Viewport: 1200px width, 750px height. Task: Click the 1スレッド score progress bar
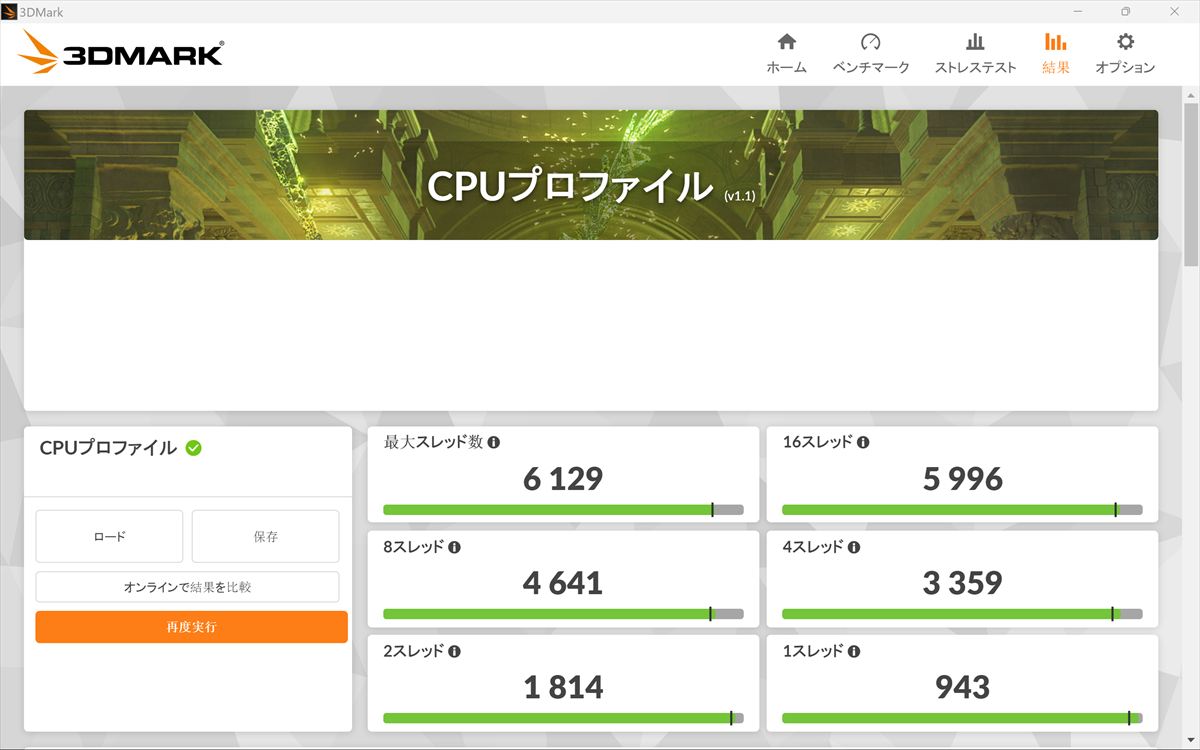coord(962,718)
